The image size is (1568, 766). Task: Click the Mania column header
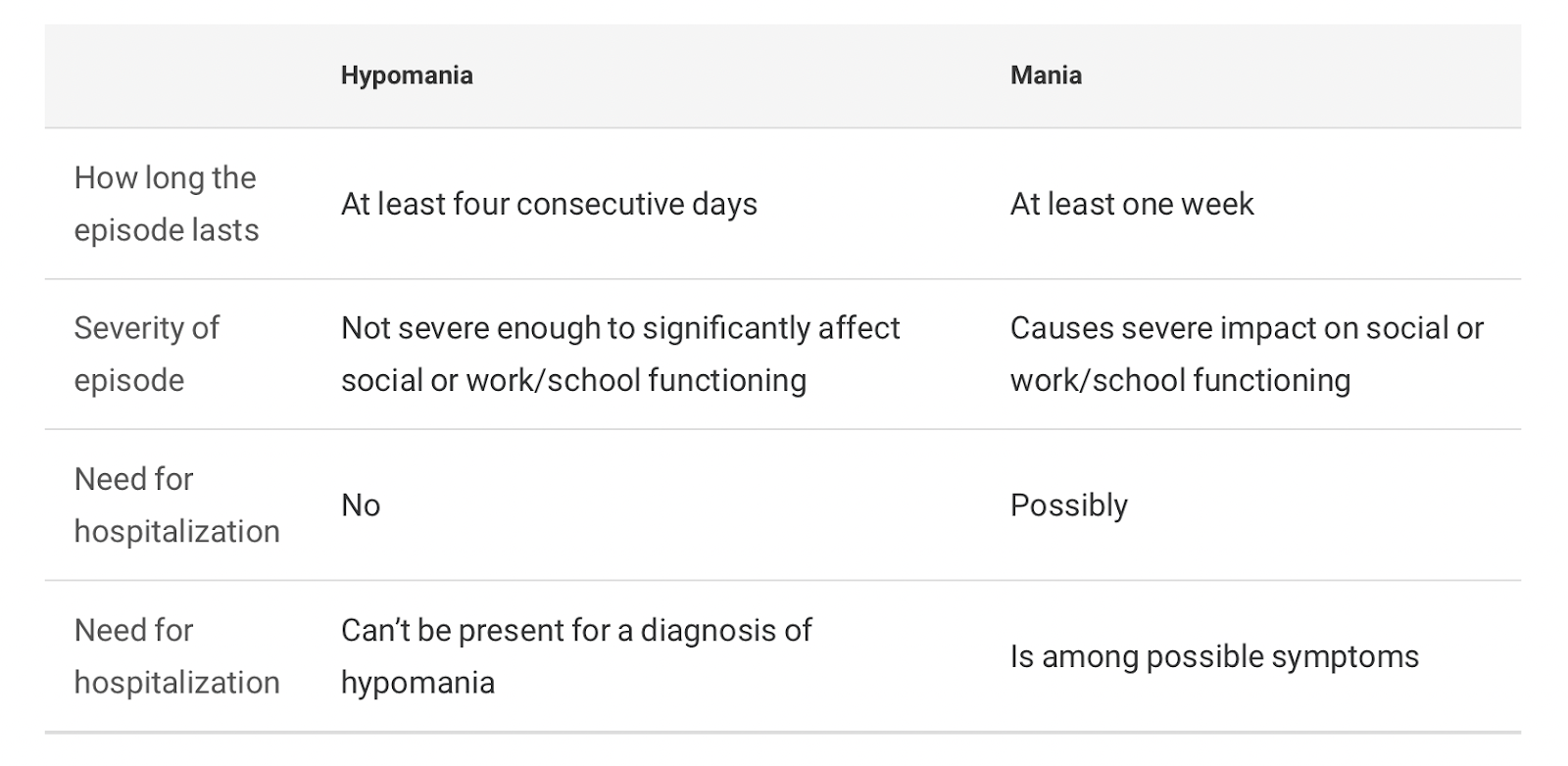pos(1046,75)
